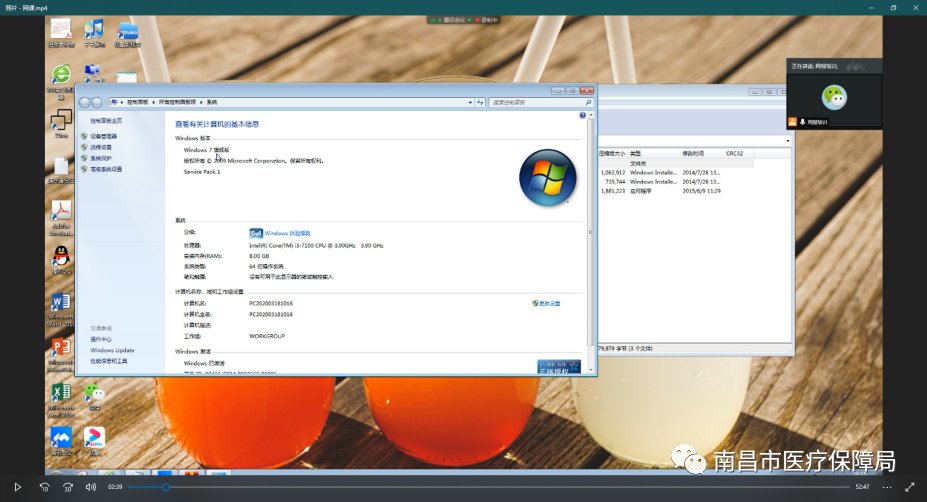Expand the address bar history dropdown
The width and height of the screenshot is (927, 502).
coord(470,102)
